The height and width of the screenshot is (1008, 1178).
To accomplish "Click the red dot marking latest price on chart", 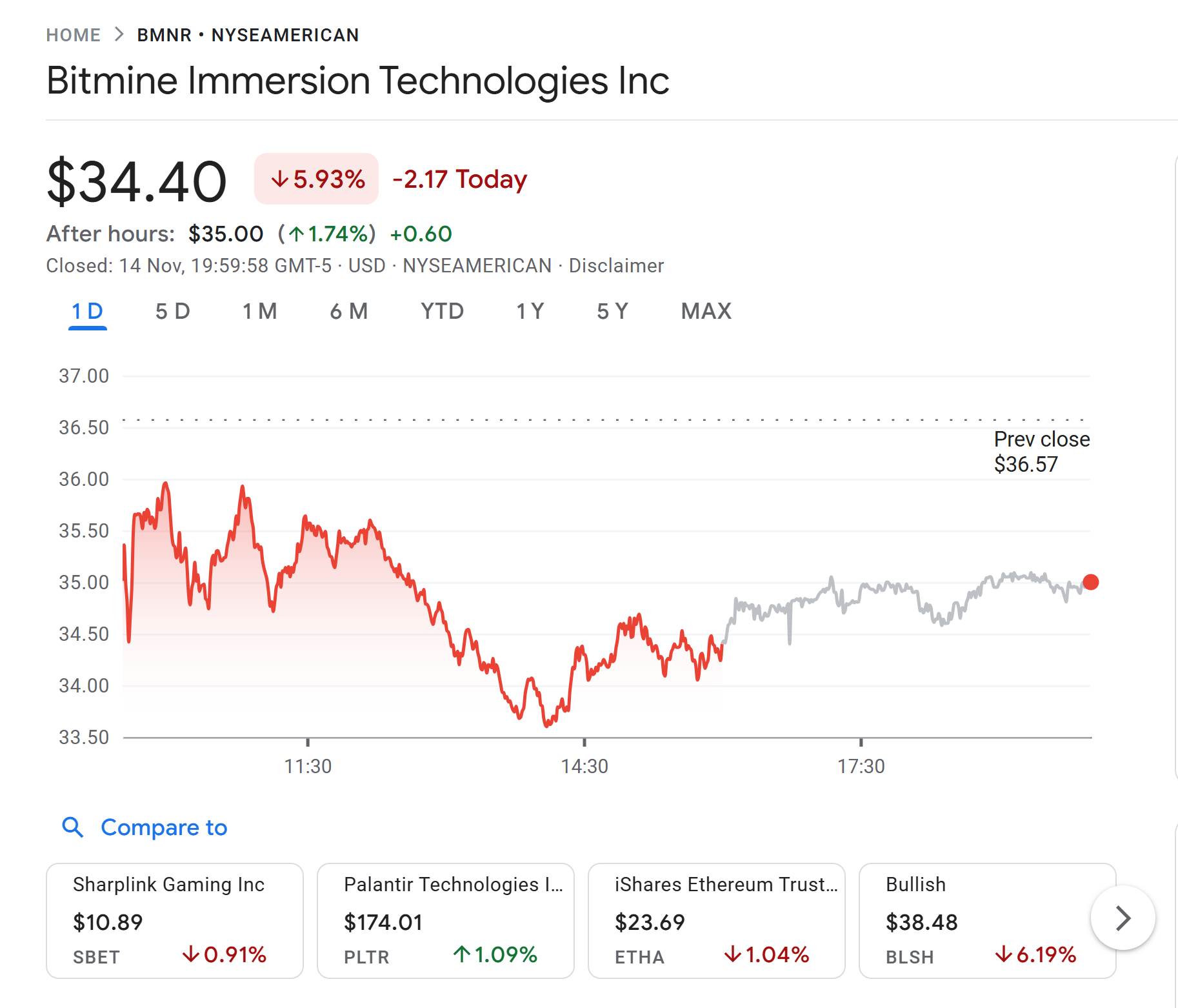I will point(1090,583).
